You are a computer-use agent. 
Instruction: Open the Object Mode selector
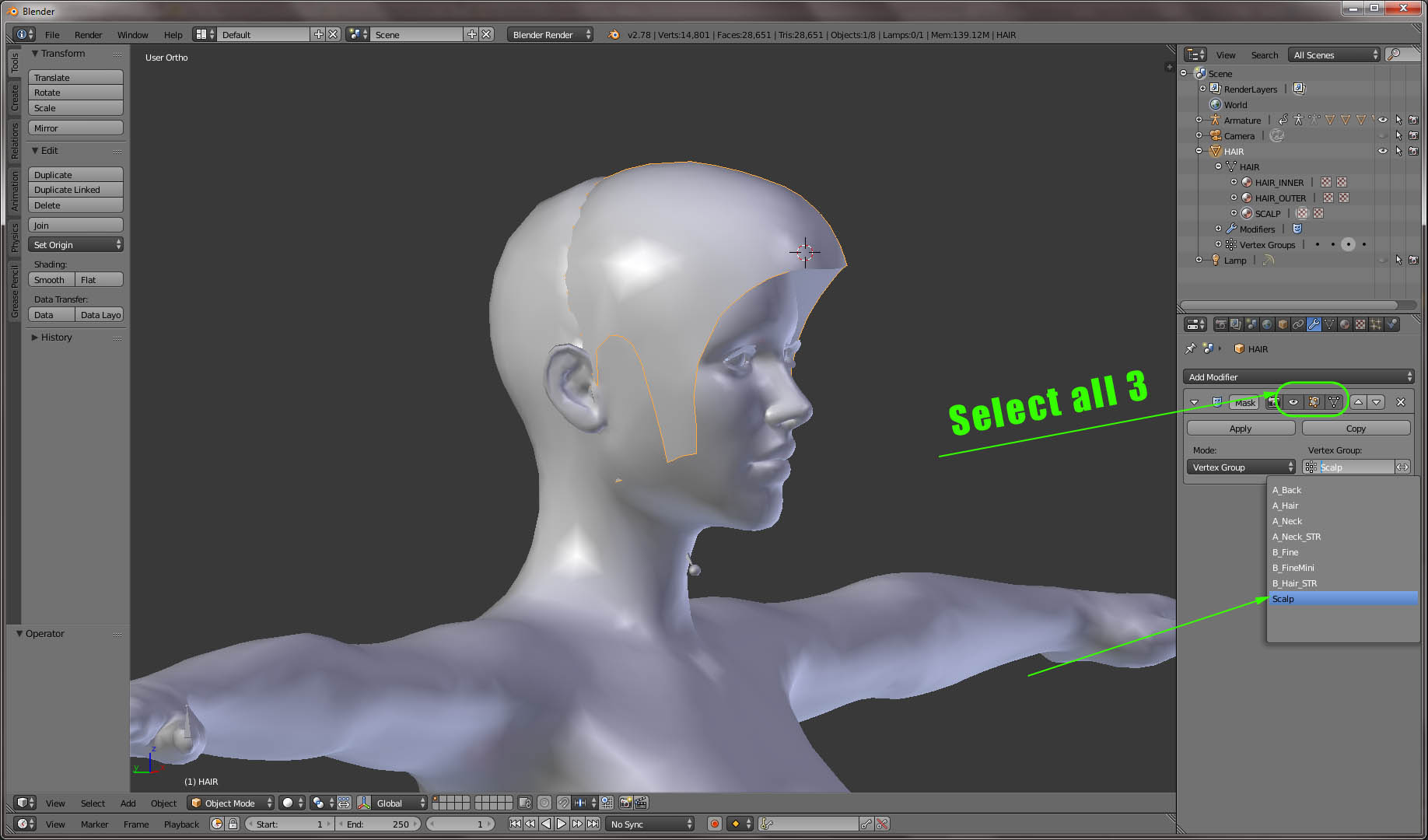pyautogui.click(x=231, y=803)
